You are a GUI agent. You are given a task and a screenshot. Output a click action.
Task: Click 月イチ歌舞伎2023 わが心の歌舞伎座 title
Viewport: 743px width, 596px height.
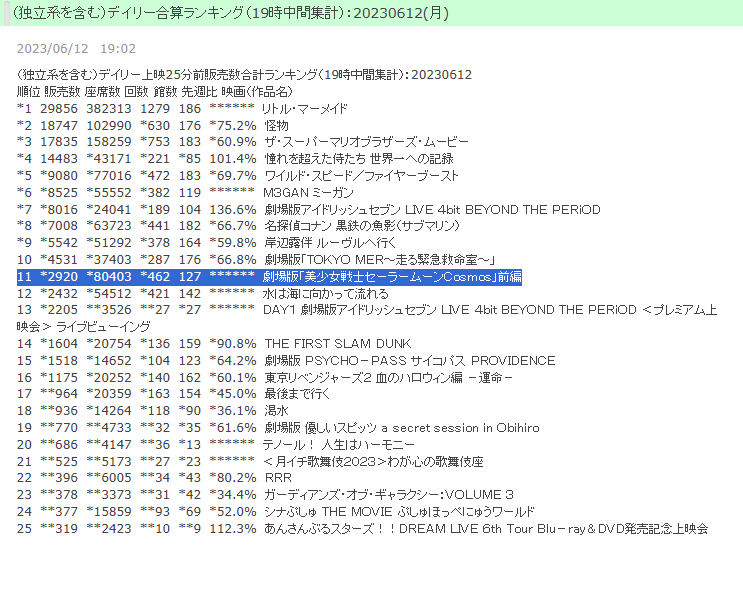[373, 461]
